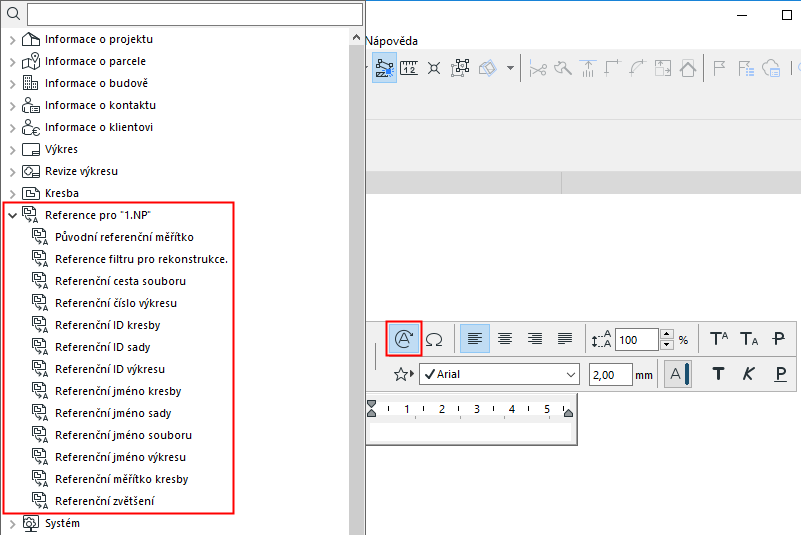801x535 pixels.
Task: Collapse the Reference pro 1.NP group
Action: [x=13, y=216]
